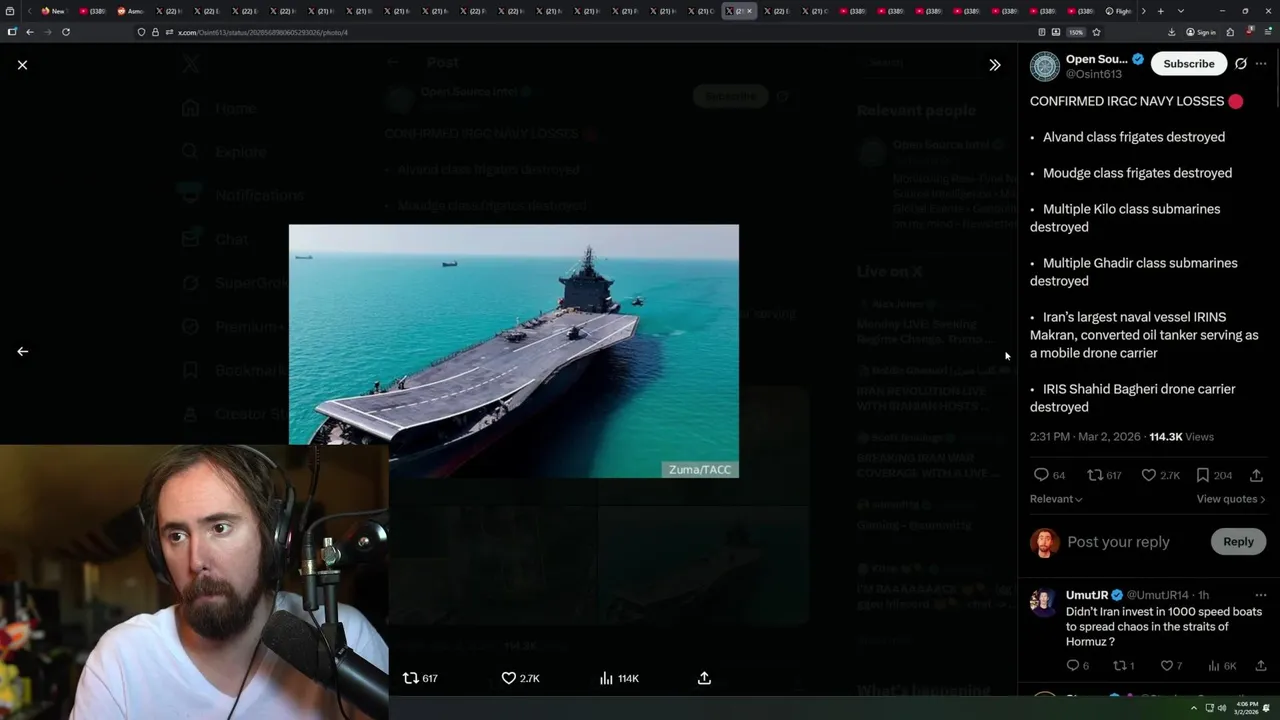The width and height of the screenshot is (1280, 720).
Task: Close the photo viewer with the X
Action: coord(22,64)
